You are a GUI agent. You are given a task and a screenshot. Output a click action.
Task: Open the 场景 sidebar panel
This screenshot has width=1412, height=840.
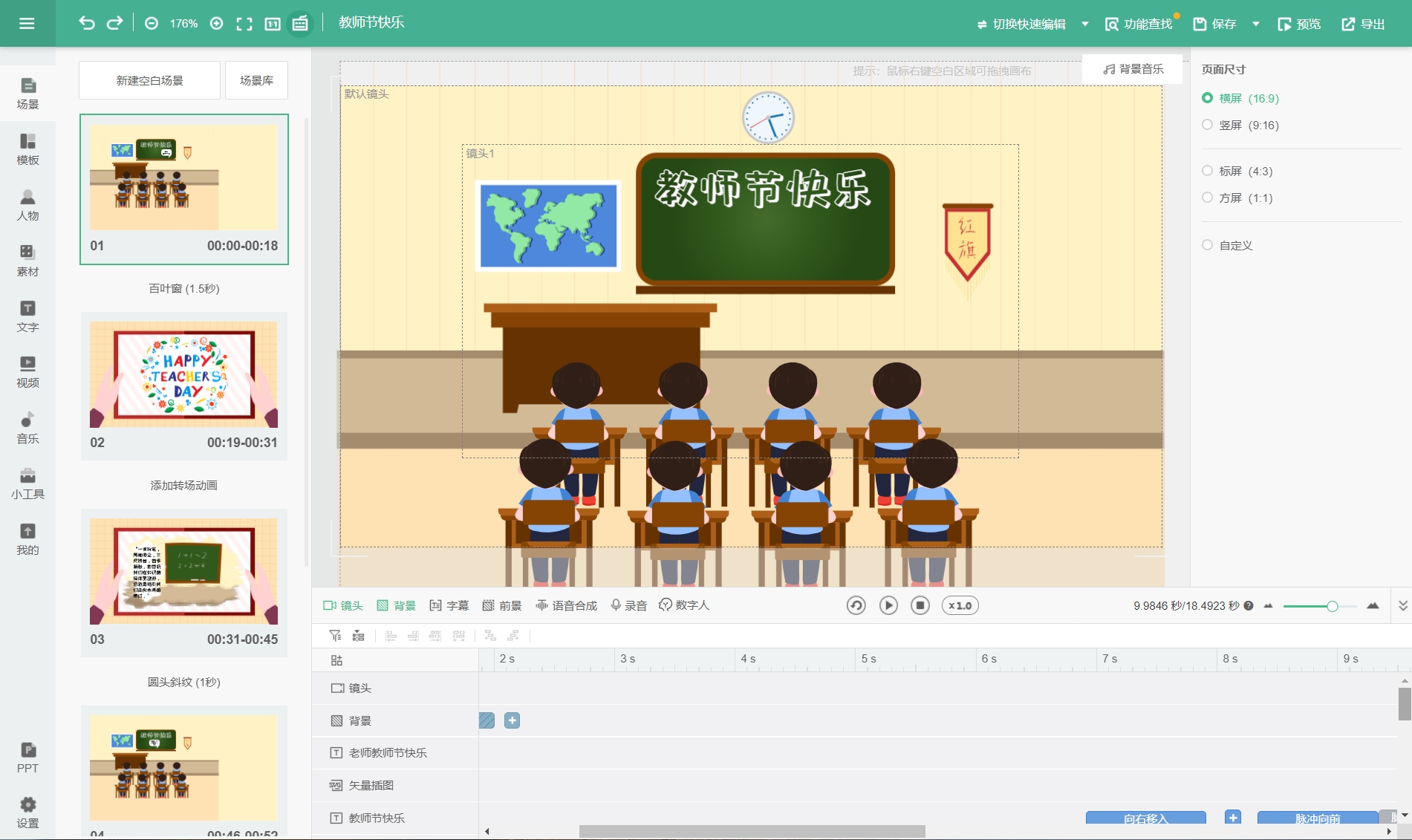[x=27, y=94]
